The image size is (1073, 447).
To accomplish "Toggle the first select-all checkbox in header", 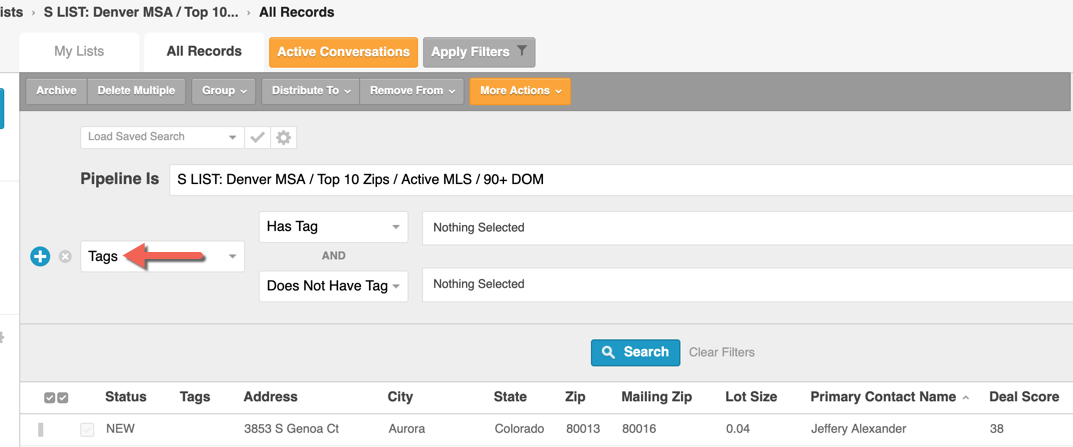I will pyautogui.click(x=49, y=398).
